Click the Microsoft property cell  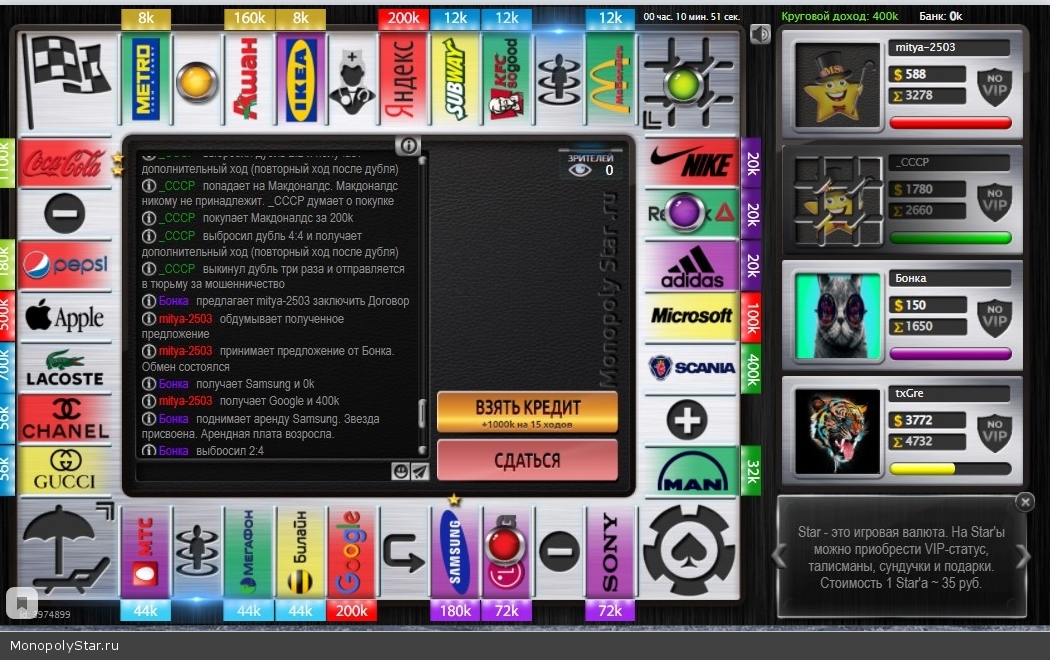(x=692, y=317)
